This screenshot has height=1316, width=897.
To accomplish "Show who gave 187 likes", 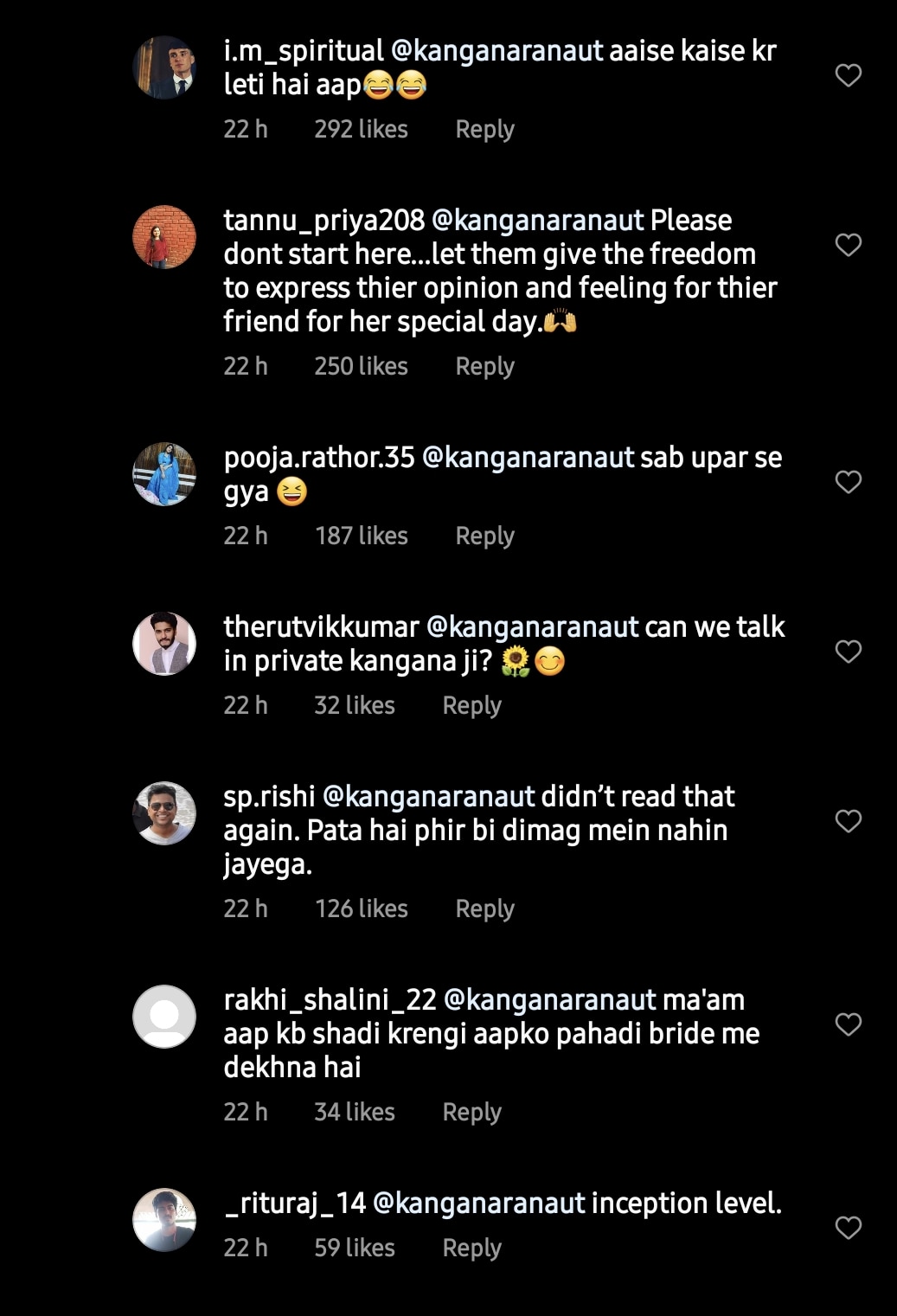I will [x=362, y=536].
